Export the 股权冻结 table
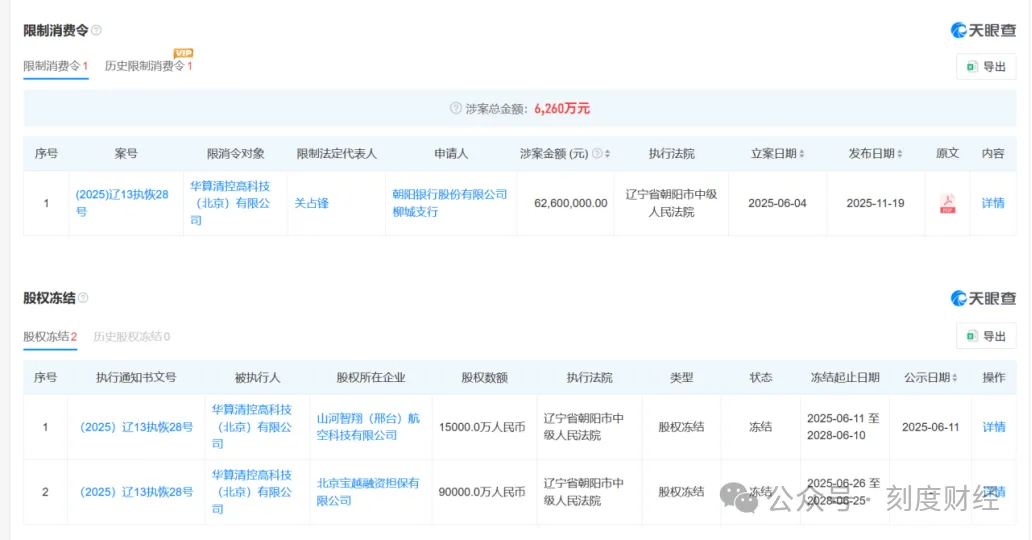The width and height of the screenshot is (1032, 540). tap(986, 337)
